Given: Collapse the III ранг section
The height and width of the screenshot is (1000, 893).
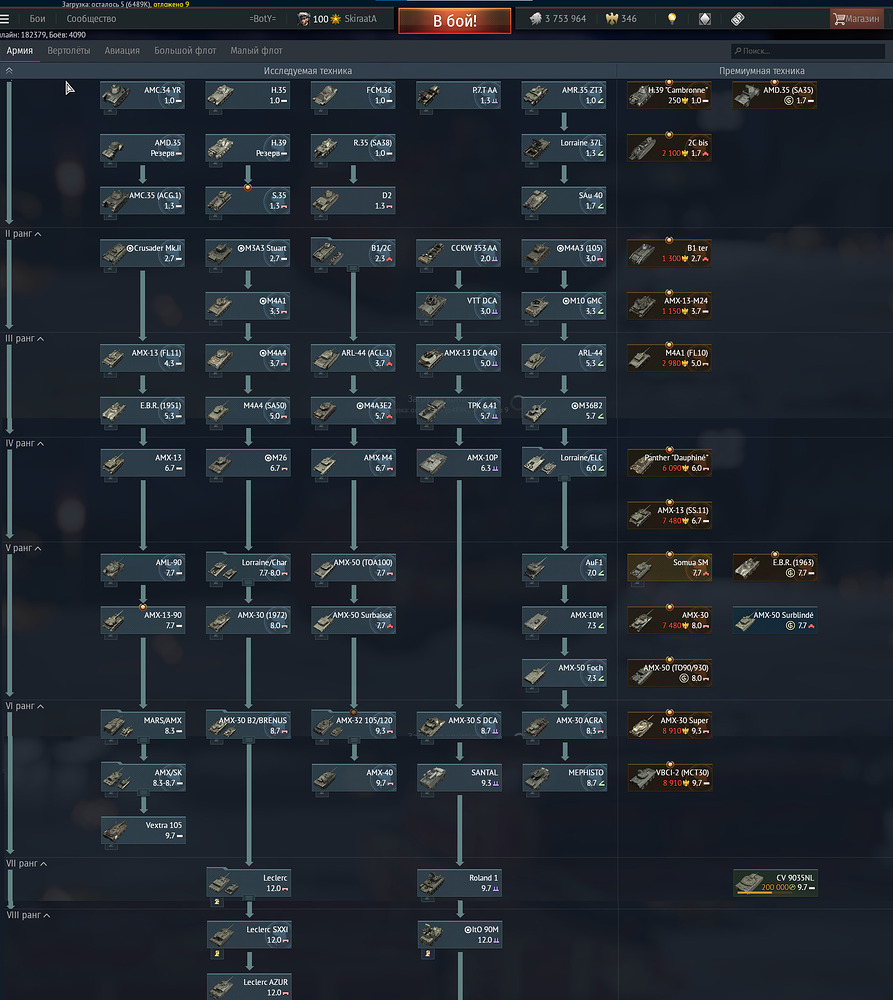Looking at the screenshot, I should (25, 339).
